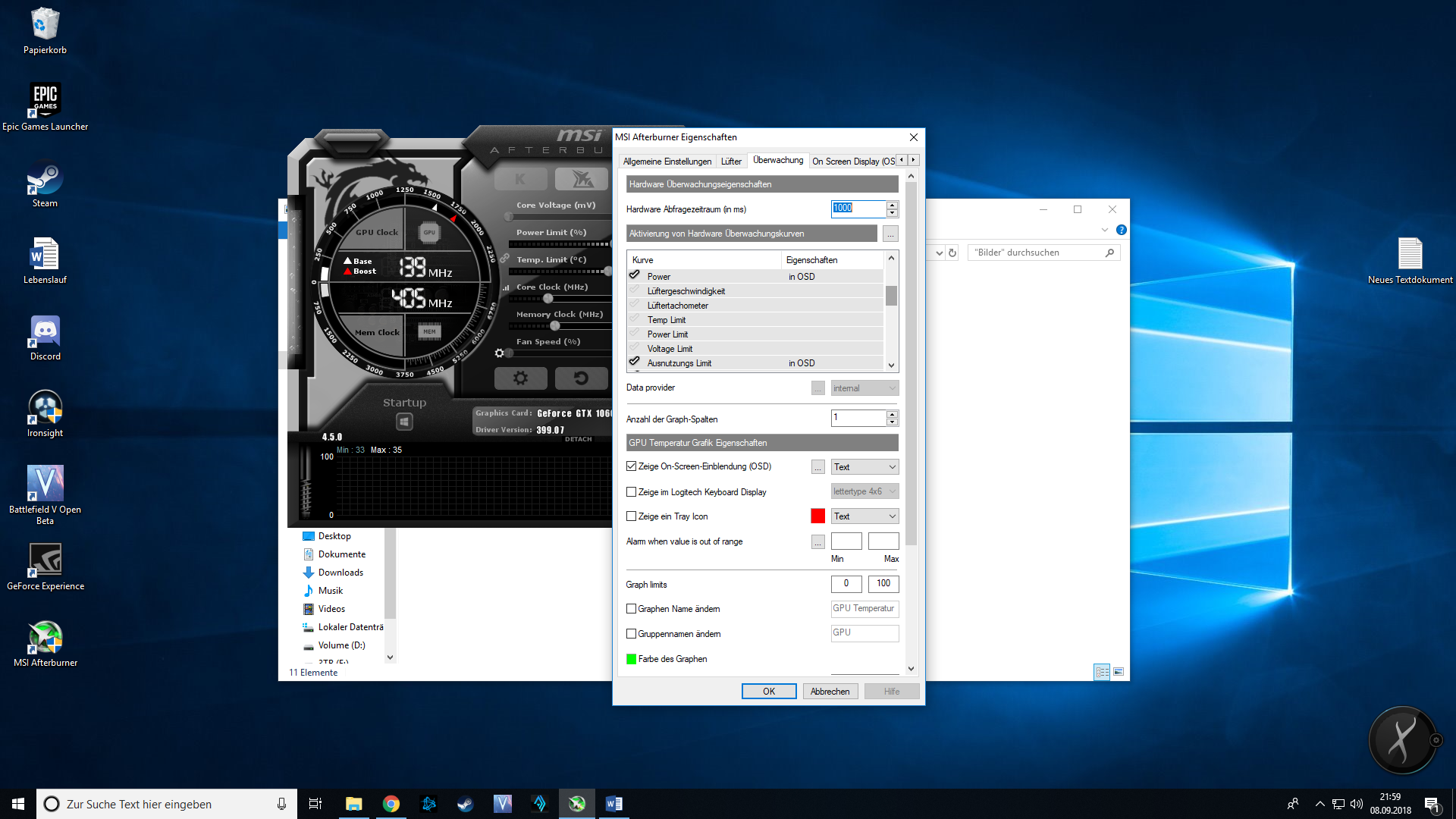Click the fan speed auto gear icon
This screenshot has height=819, width=1456.
(x=499, y=353)
